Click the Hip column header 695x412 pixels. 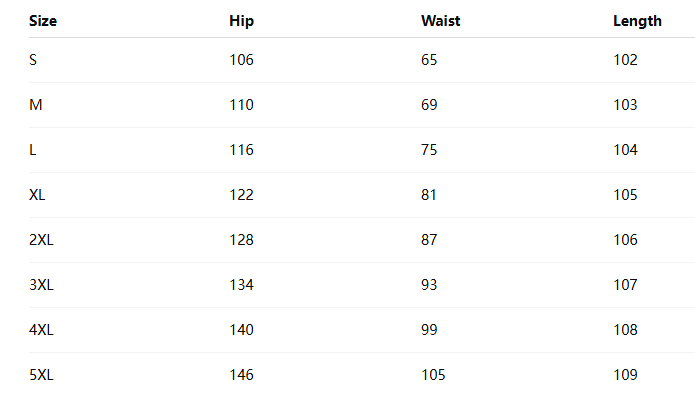tap(241, 21)
